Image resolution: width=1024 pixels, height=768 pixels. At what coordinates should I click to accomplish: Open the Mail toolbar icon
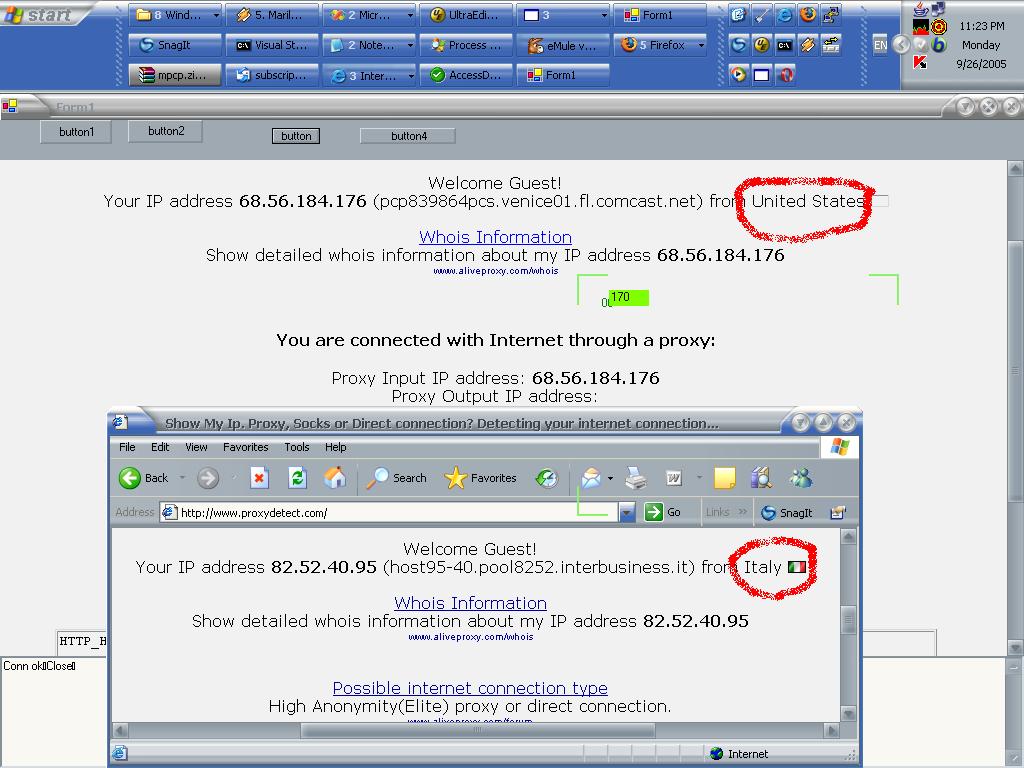click(x=591, y=478)
